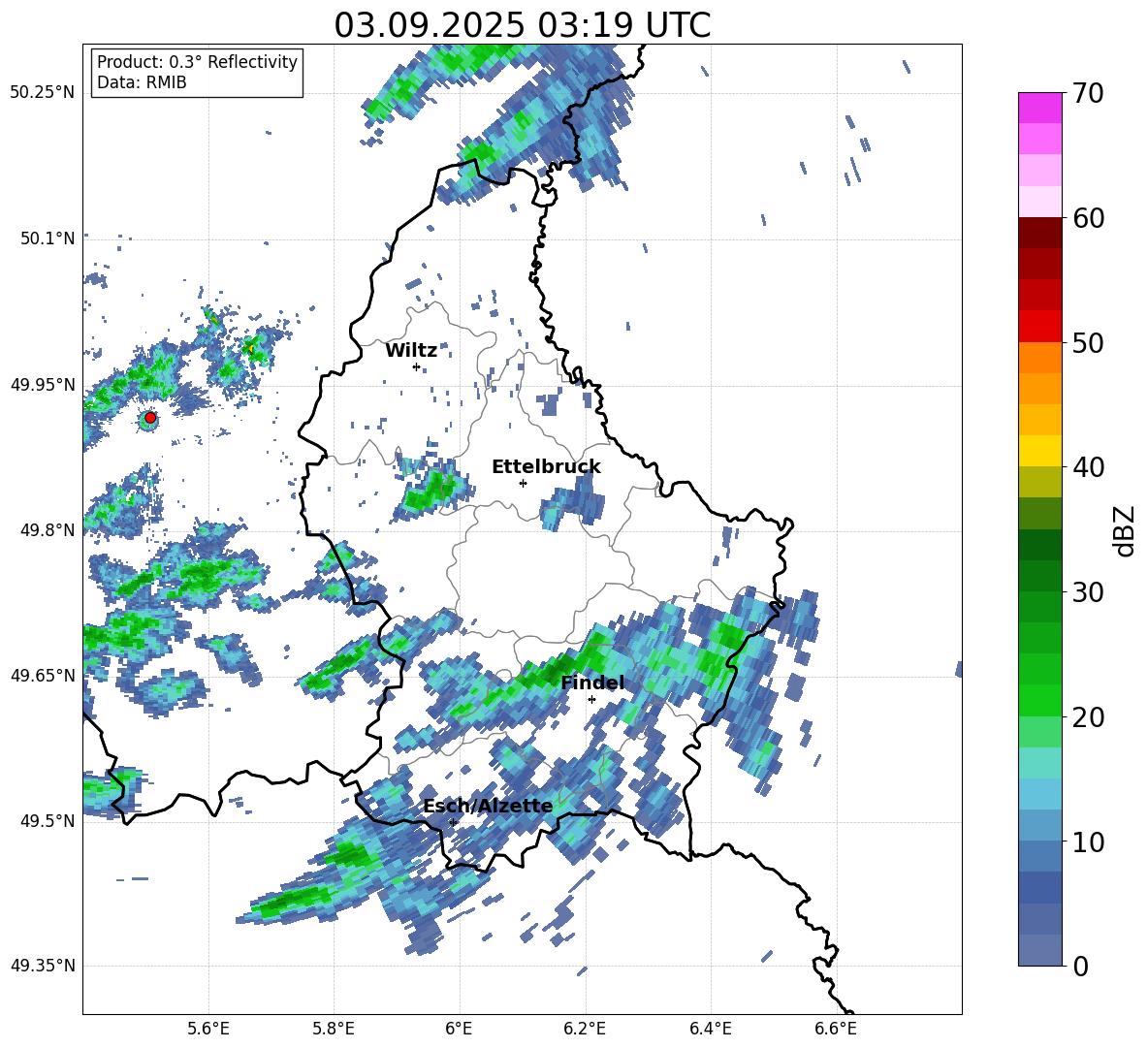Image resolution: width=1148 pixels, height=1048 pixels.
Task: Click the 49.65°N latitude label
Action: click(43, 675)
